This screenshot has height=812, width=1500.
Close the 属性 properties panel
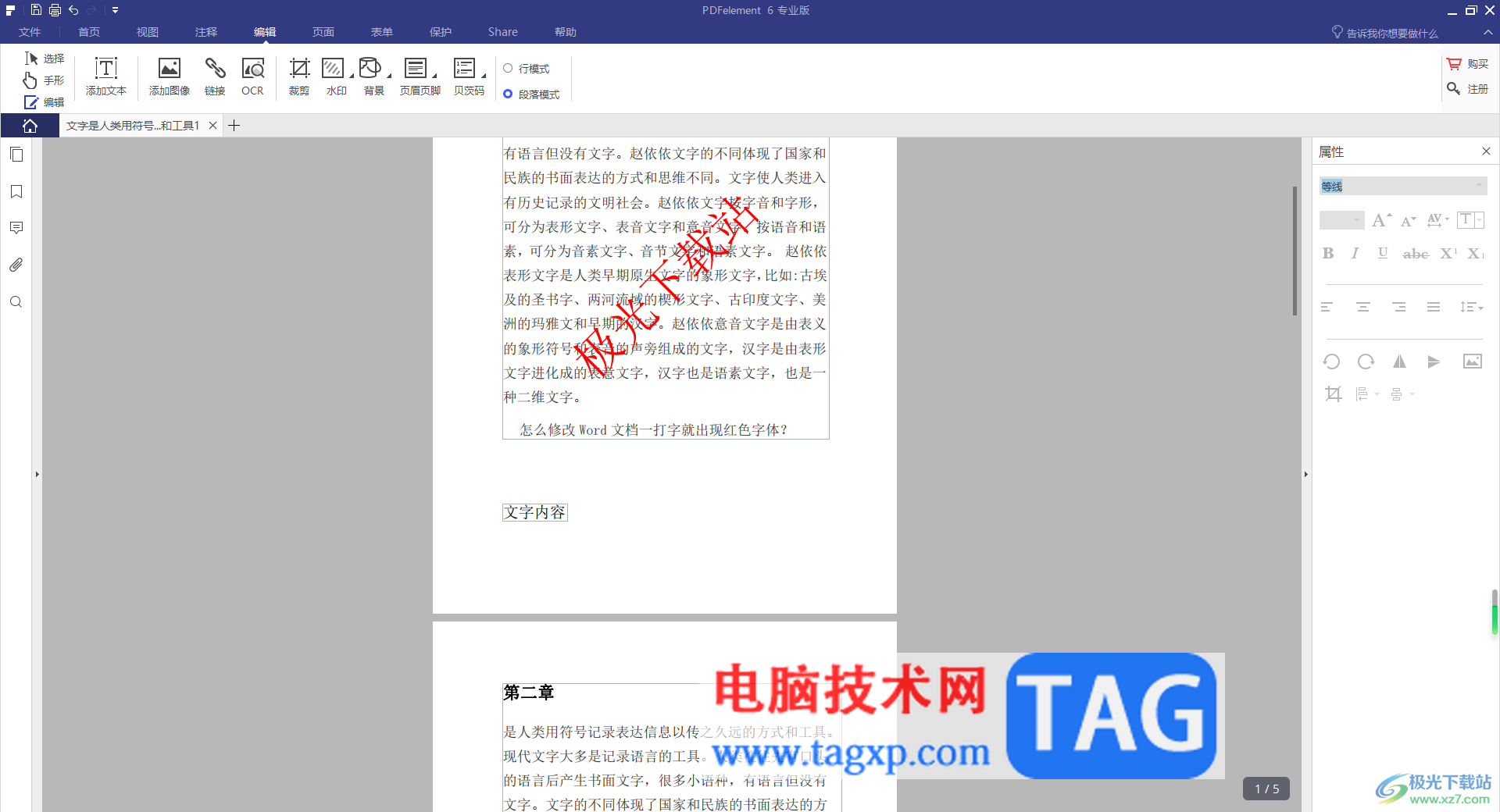[1486, 151]
